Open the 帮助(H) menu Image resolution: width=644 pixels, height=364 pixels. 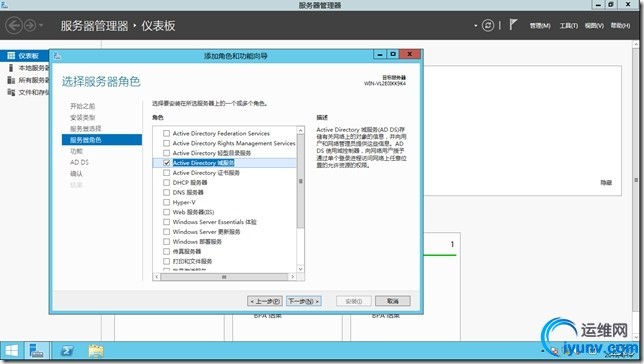click(x=620, y=25)
